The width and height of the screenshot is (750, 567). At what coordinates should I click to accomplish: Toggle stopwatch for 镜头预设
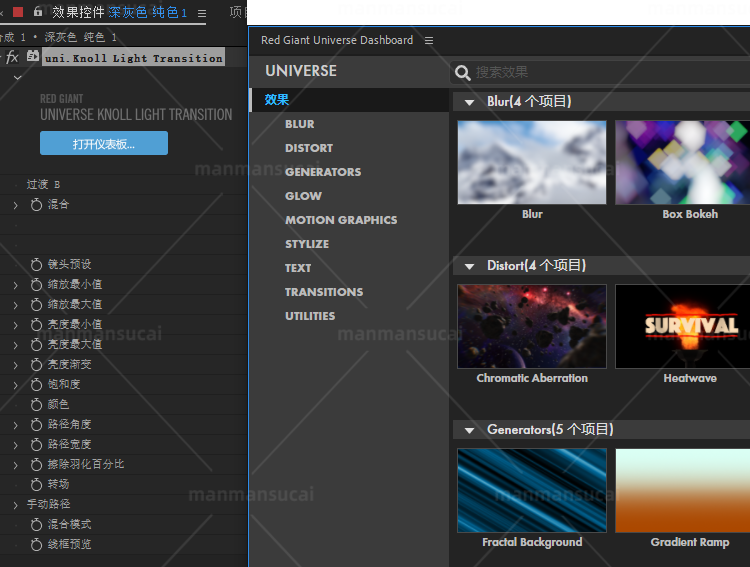click(36, 265)
